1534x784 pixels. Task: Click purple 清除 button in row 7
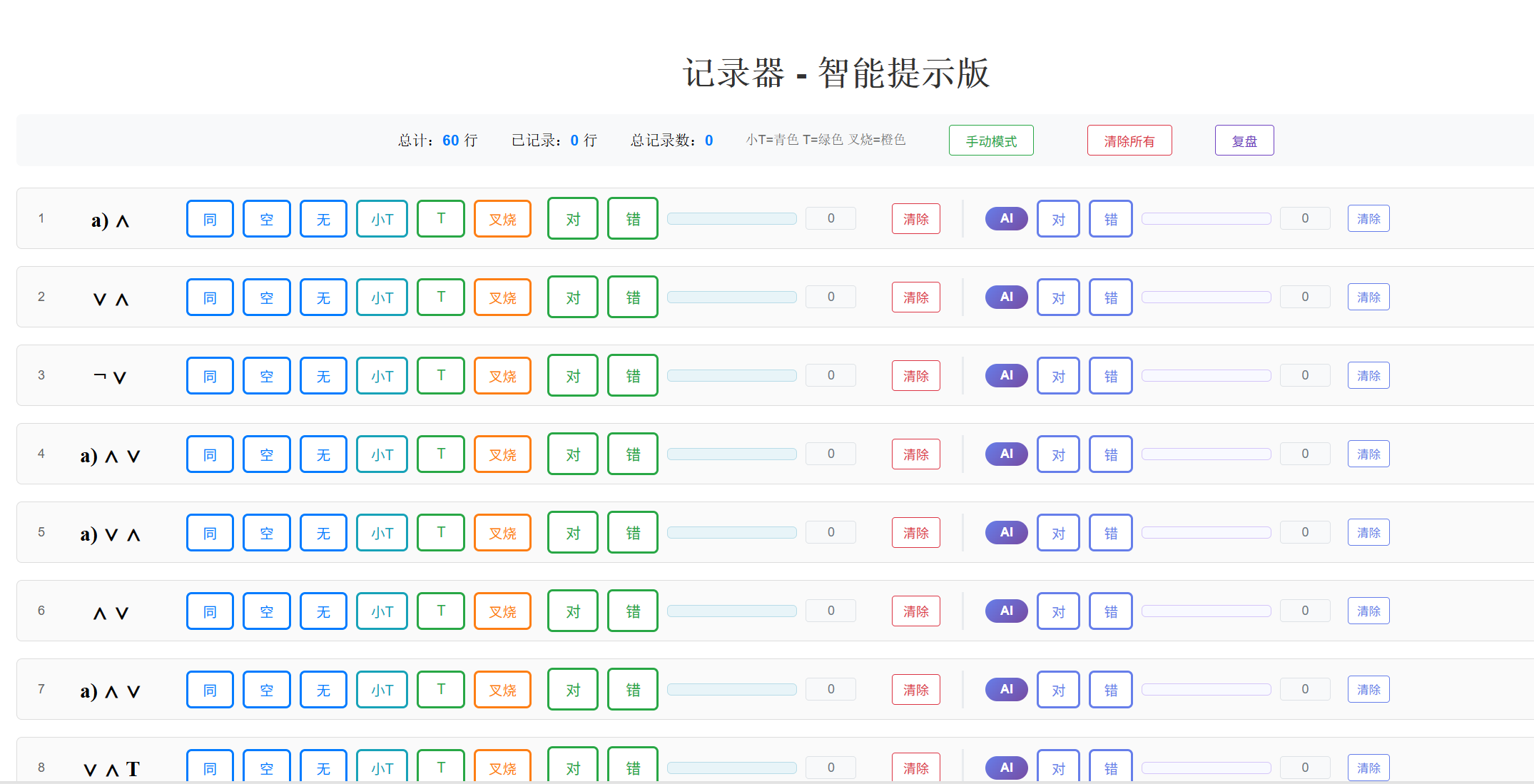pyautogui.click(x=1368, y=690)
